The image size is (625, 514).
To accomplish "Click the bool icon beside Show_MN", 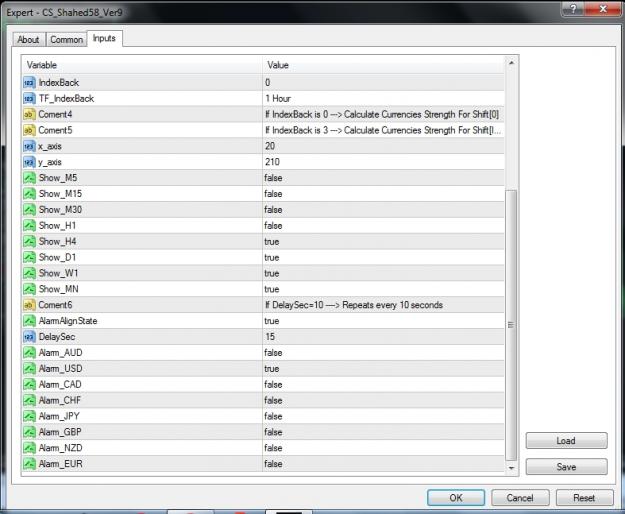I will point(29,289).
